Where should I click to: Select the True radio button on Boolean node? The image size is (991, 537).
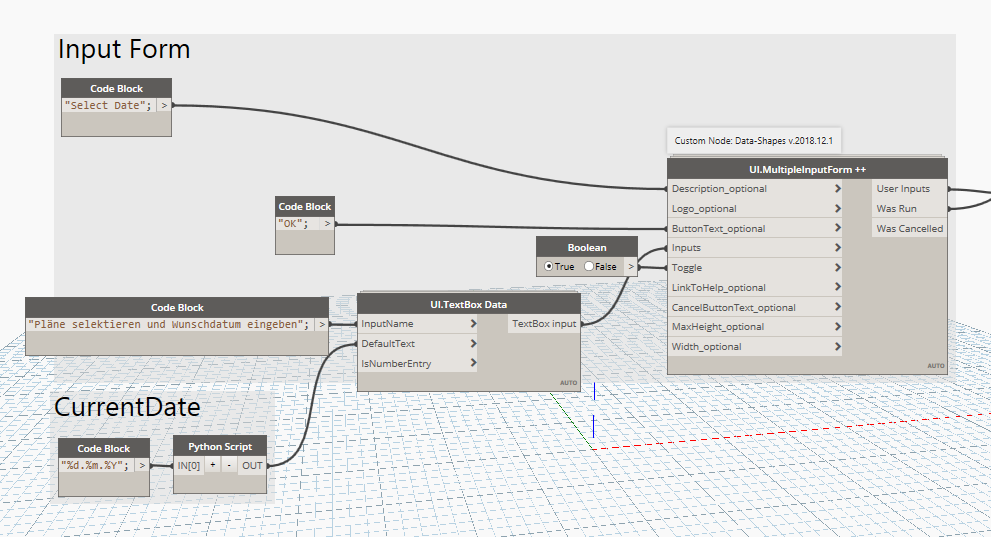pyautogui.click(x=548, y=267)
